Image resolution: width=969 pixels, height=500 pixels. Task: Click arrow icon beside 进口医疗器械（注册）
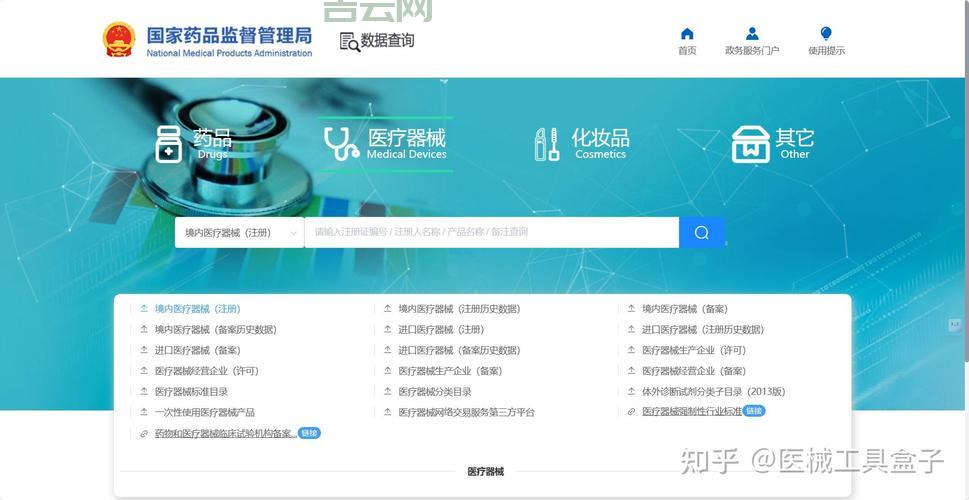pos(387,329)
